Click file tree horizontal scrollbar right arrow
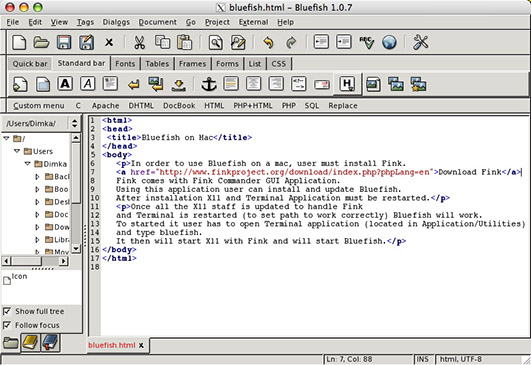531x365 pixels. point(64,261)
